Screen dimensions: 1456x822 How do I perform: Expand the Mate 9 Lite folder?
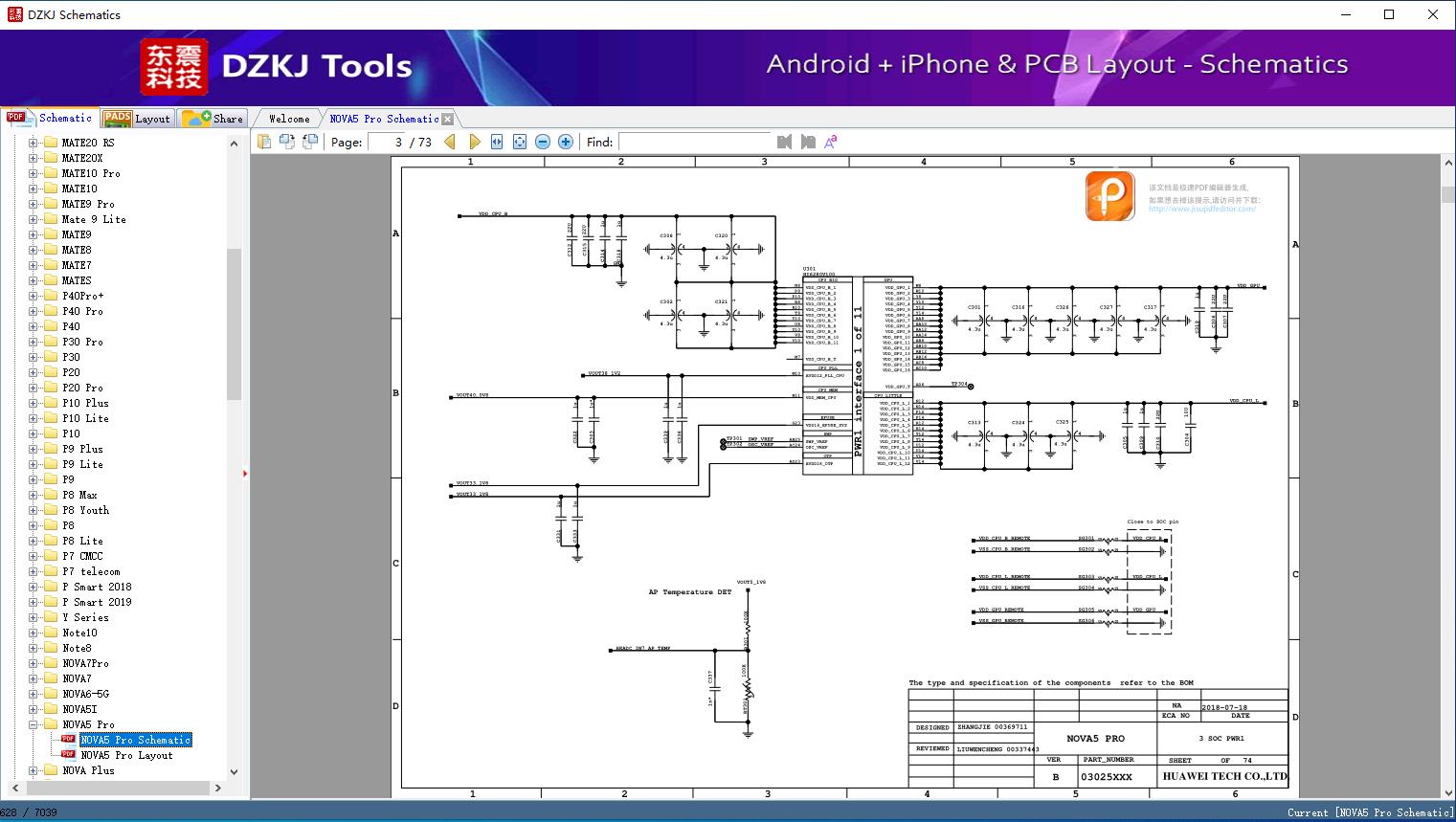34,219
